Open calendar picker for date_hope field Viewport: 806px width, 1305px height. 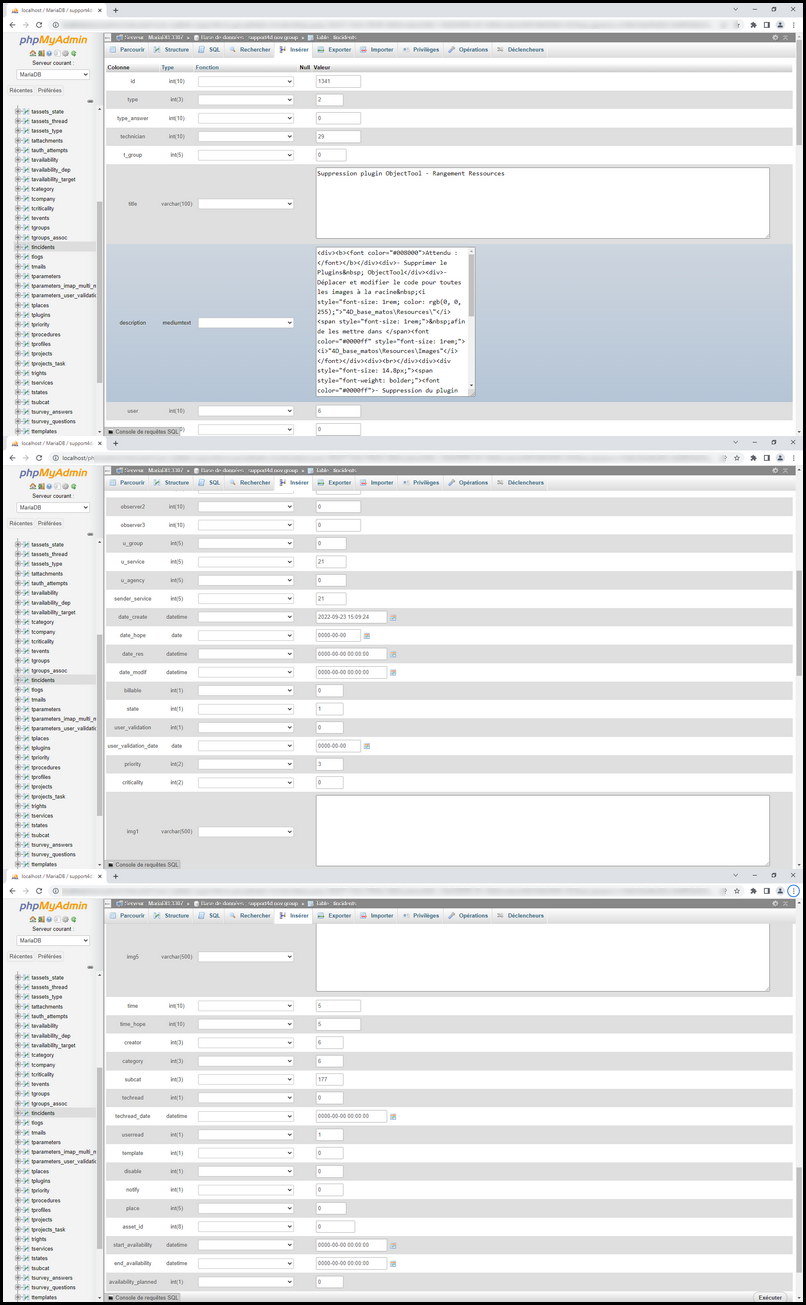coord(366,635)
